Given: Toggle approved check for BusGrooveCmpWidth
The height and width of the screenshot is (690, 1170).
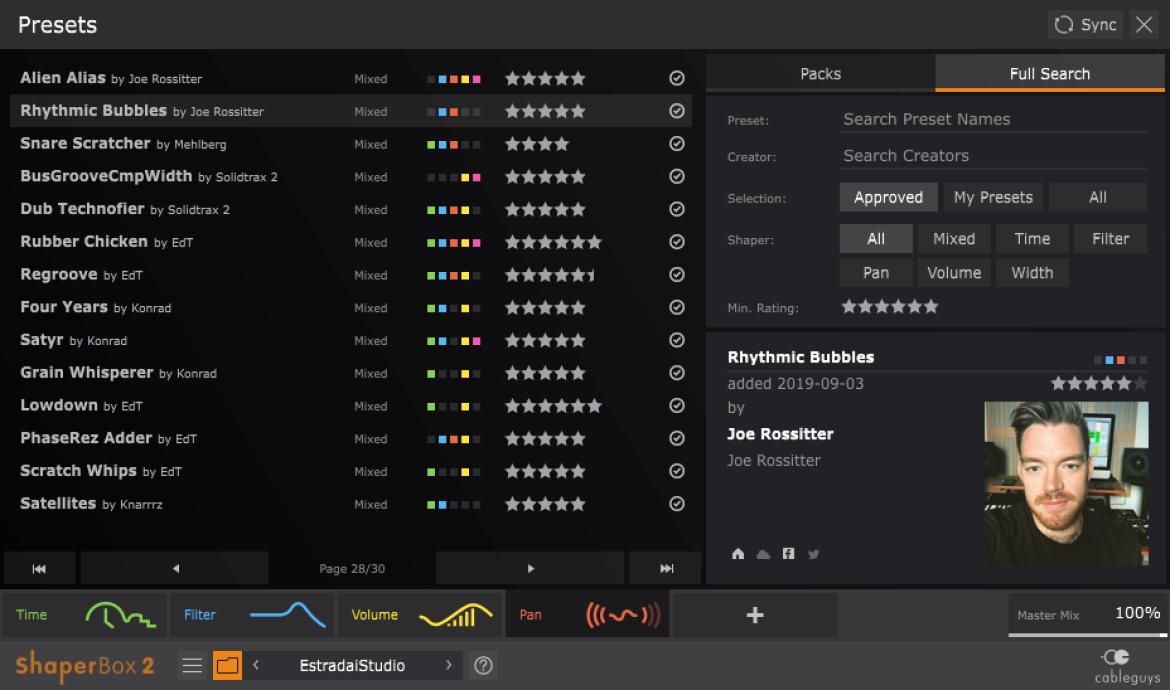Looking at the screenshot, I should coord(677,176).
